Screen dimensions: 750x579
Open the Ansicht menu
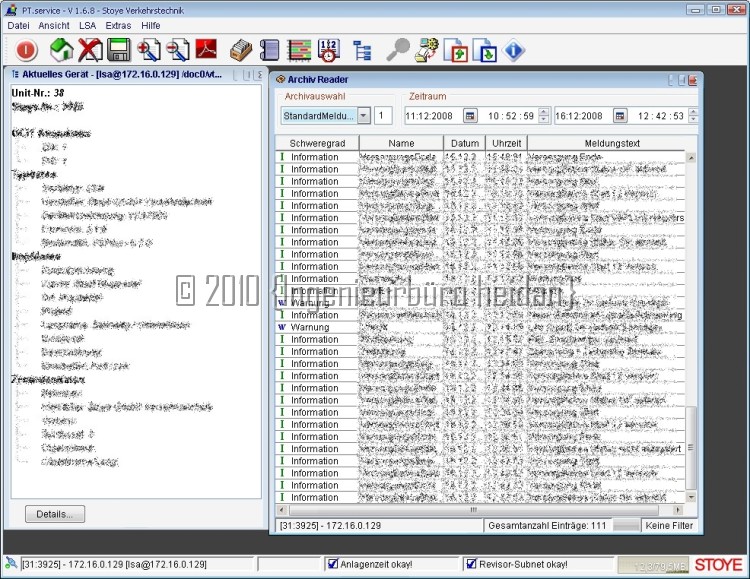tap(54, 26)
